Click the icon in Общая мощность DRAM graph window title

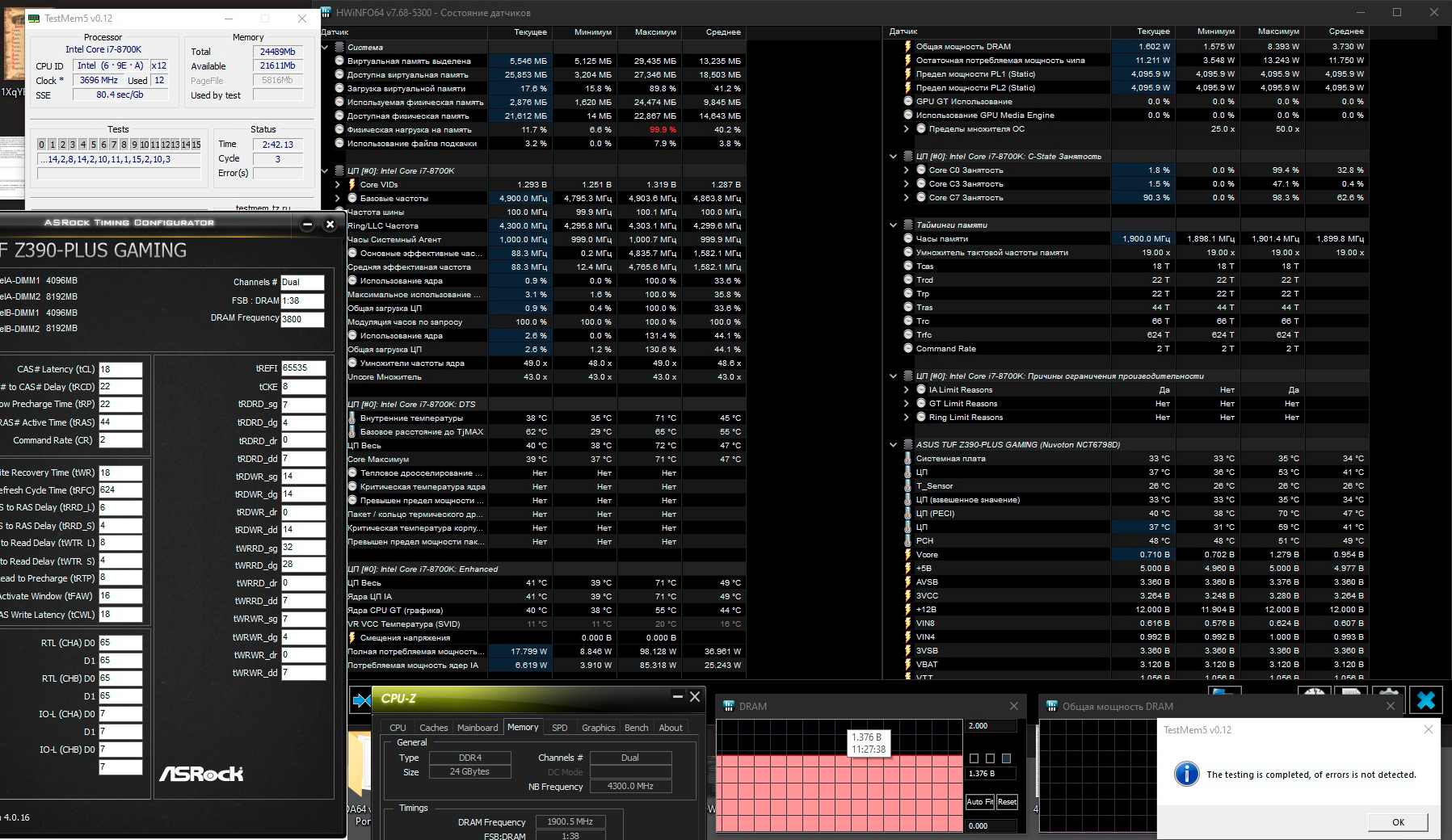(x=1052, y=706)
